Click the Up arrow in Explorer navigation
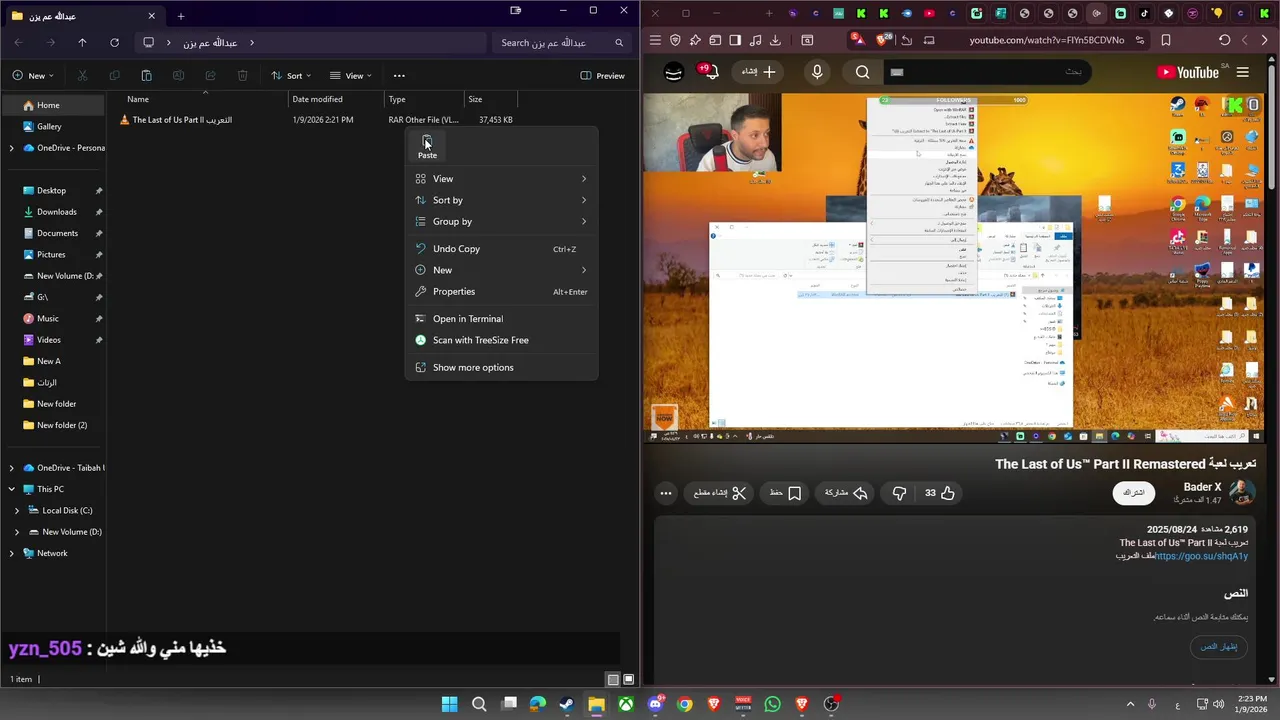 (x=82, y=43)
